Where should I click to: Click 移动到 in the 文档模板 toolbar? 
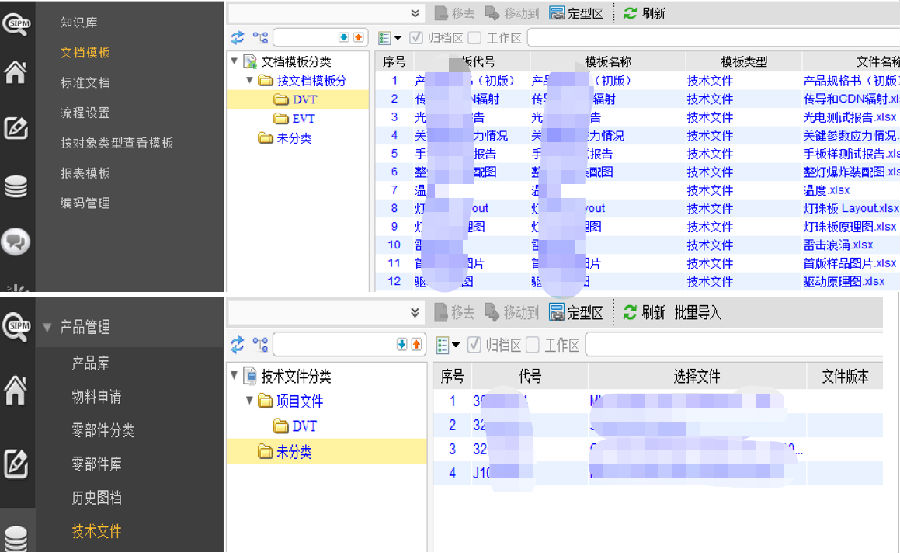coord(512,13)
